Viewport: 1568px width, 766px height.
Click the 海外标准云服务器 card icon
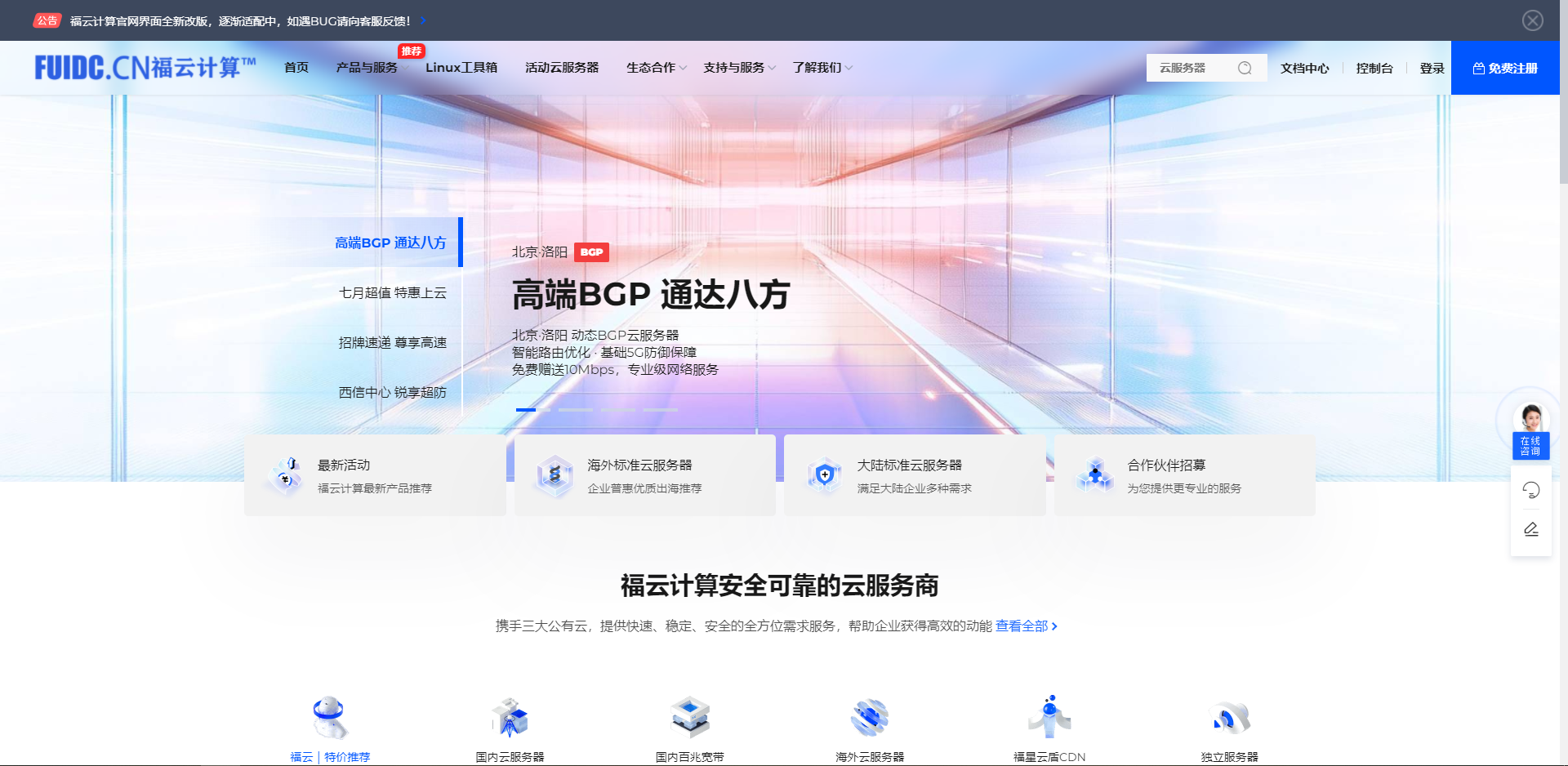(x=555, y=474)
